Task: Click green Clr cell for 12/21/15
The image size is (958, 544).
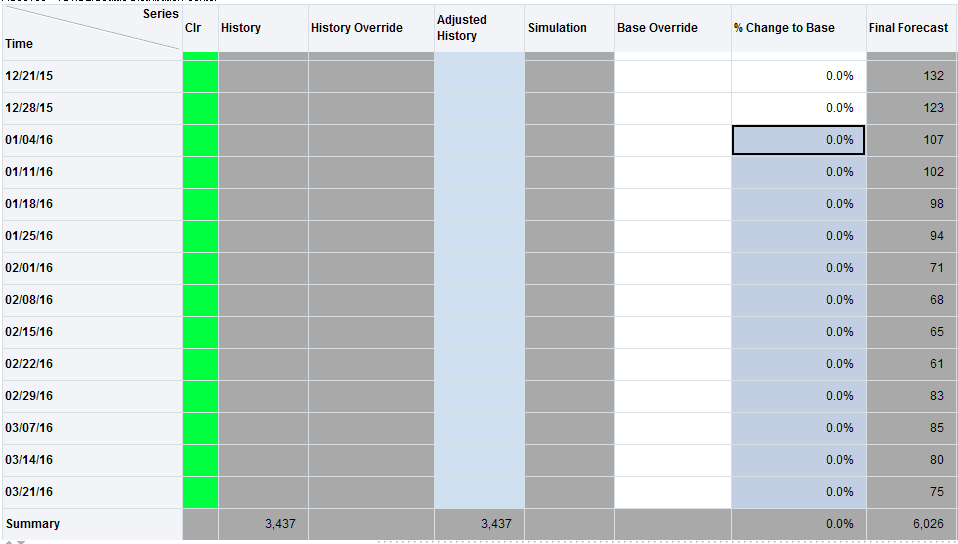Action: pyautogui.click(x=200, y=76)
